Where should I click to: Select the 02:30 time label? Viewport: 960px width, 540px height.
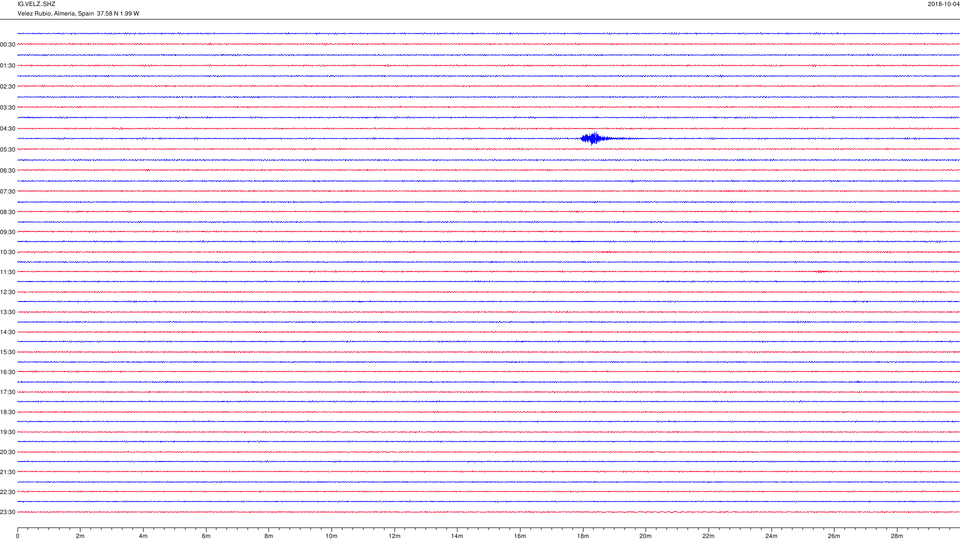[7, 87]
